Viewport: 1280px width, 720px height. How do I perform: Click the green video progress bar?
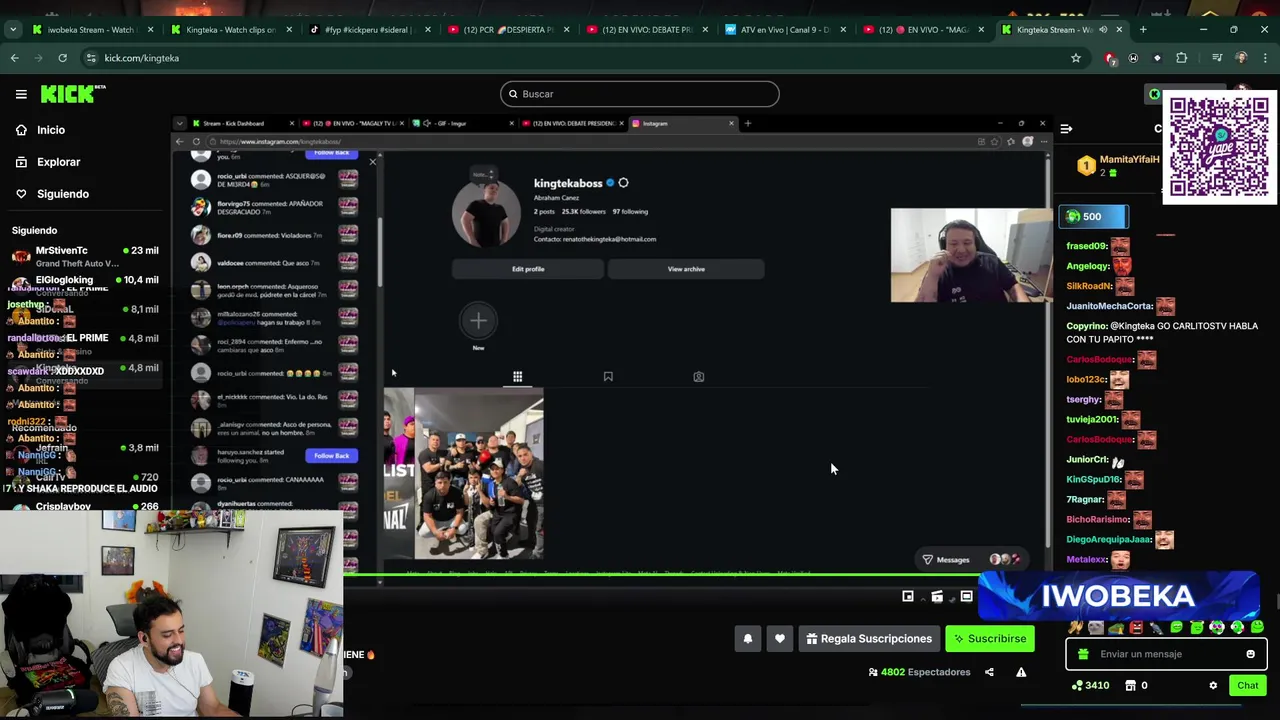click(x=660, y=575)
